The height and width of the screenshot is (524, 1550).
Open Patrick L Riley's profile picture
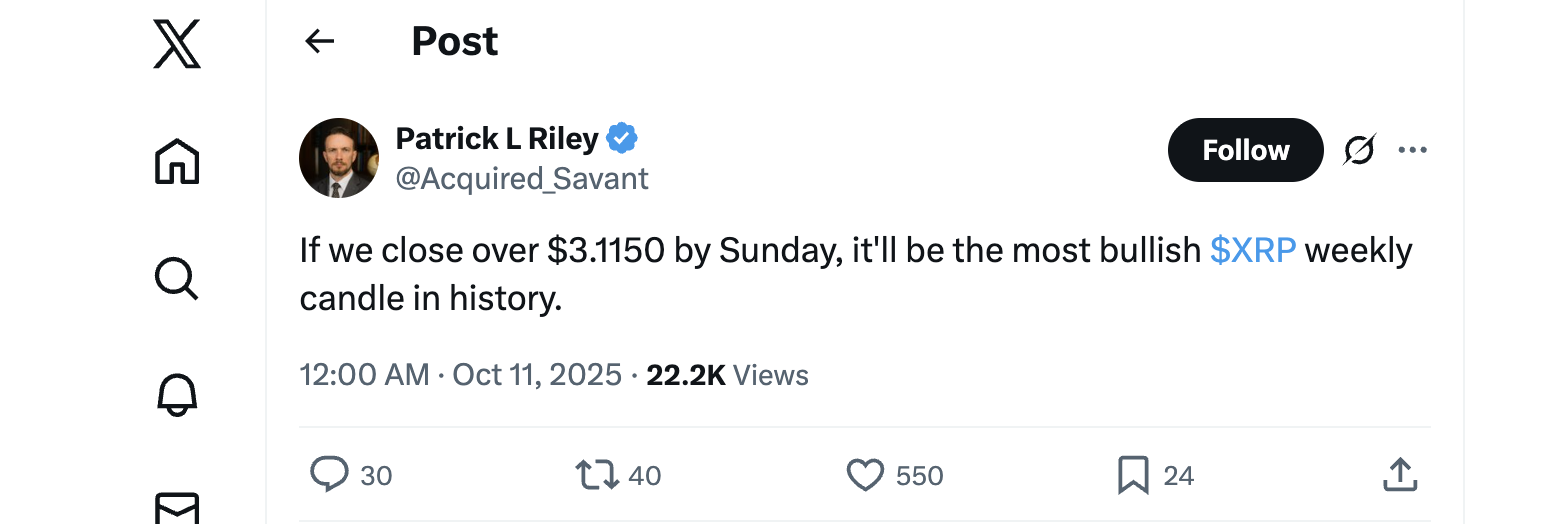click(x=339, y=158)
